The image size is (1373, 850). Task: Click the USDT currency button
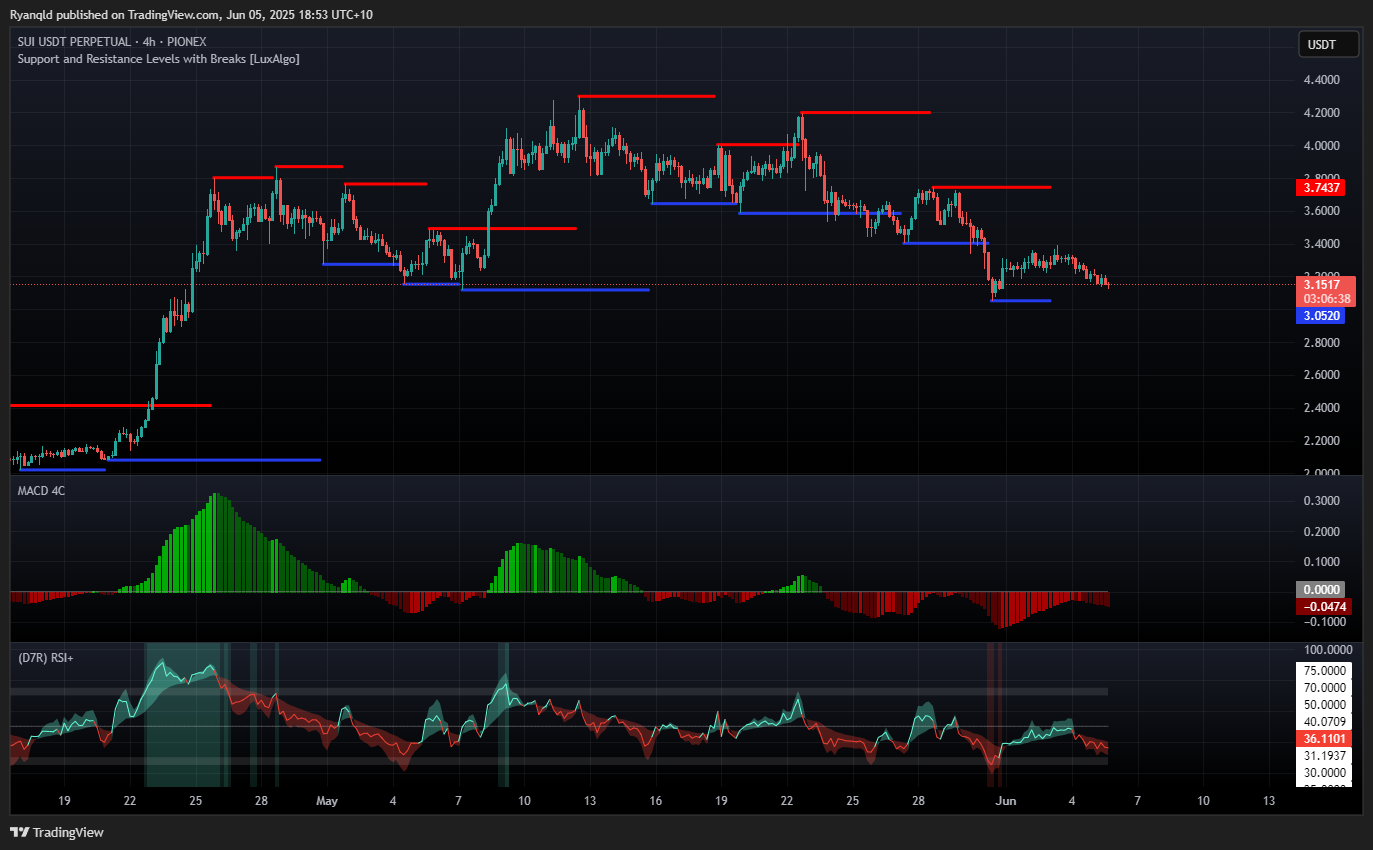coord(1329,44)
